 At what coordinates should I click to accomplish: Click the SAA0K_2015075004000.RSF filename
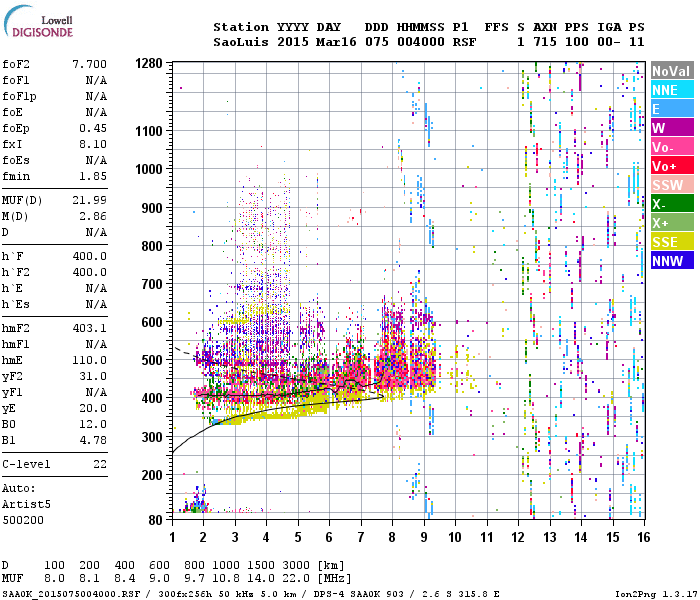click(x=71, y=594)
